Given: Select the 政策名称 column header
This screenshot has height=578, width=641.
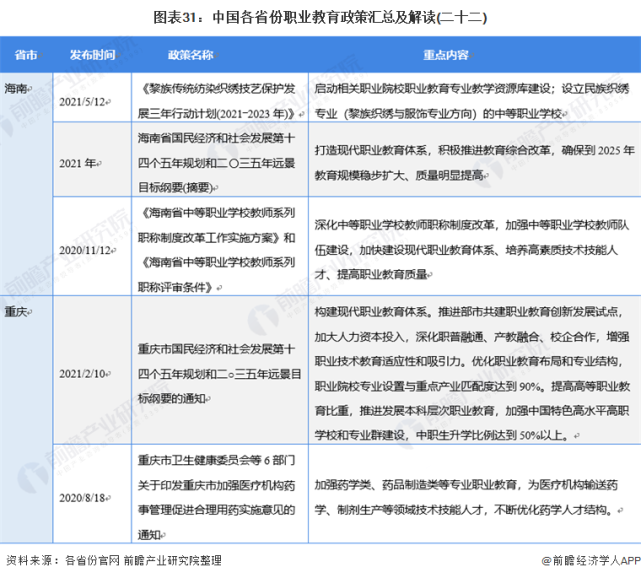Looking at the screenshot, I should click(191, 55).
